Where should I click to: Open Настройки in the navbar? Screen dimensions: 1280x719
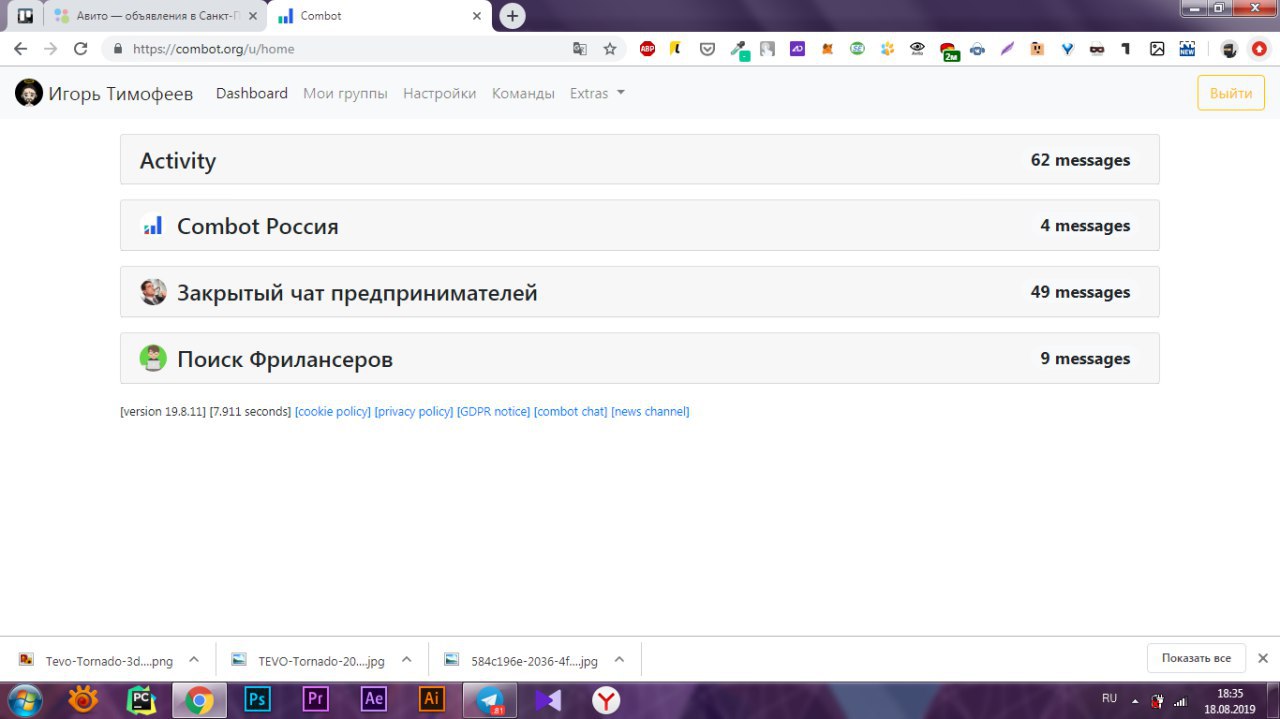(440, 93)
